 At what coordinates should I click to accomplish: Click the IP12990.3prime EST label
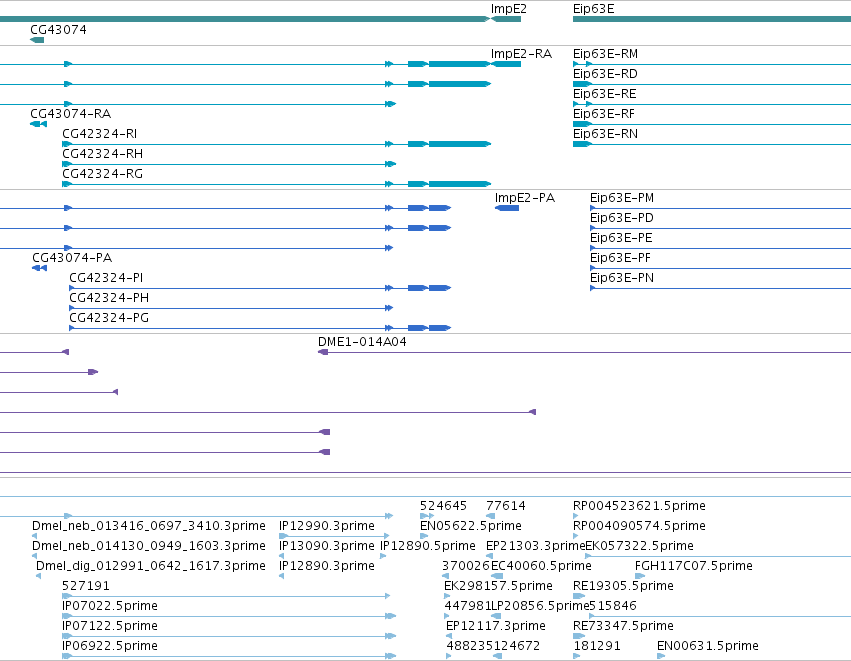coord(327,526)
